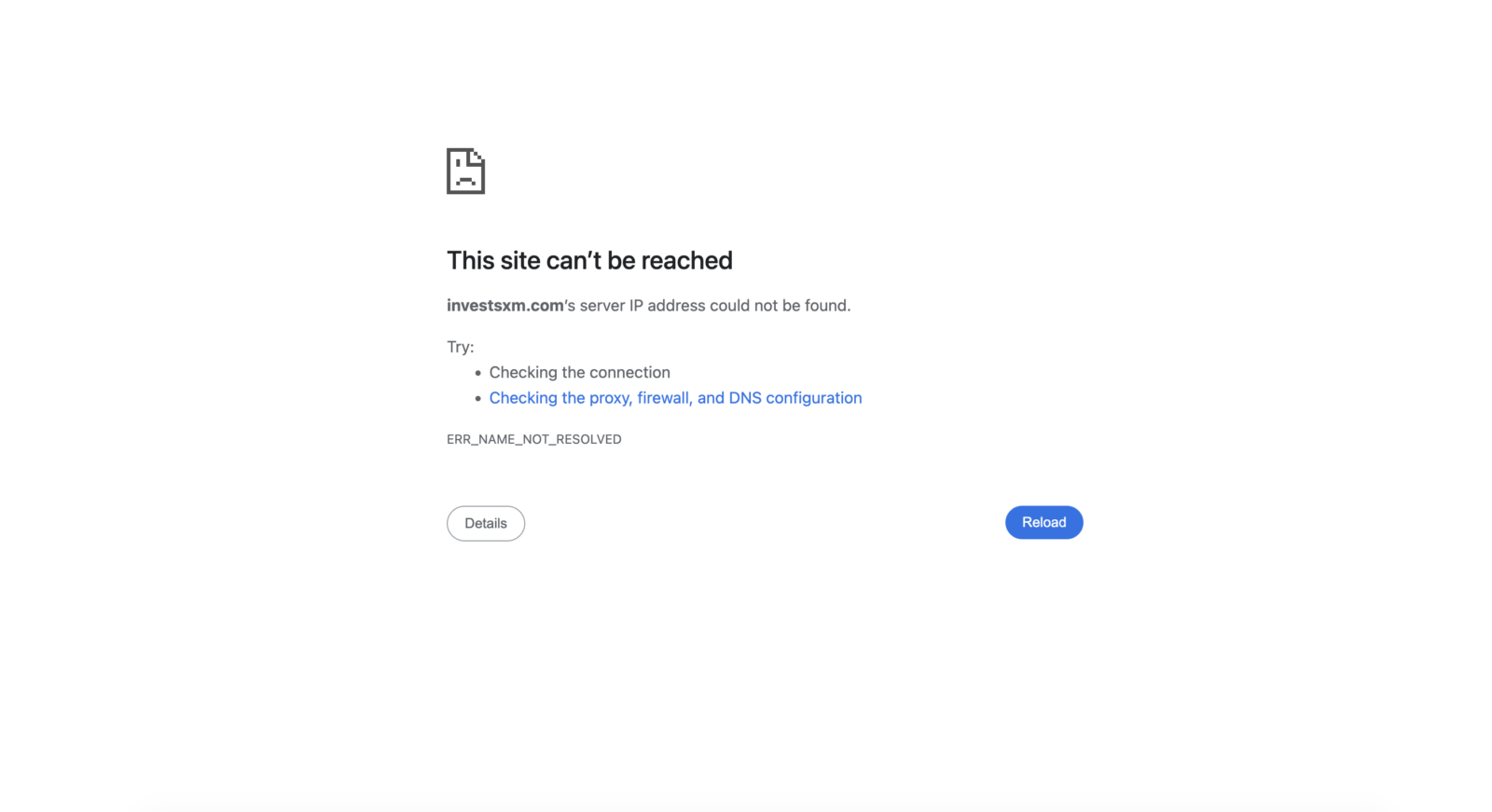
Task: Click the ERR_NAME_NOT_RESOLVED error code
Action: click(x=533, y=439)
